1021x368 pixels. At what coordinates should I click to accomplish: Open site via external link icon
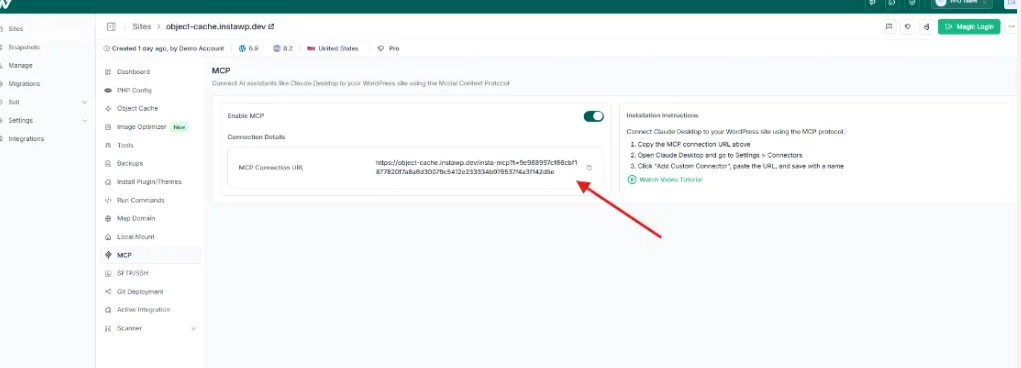click(272, 27)
